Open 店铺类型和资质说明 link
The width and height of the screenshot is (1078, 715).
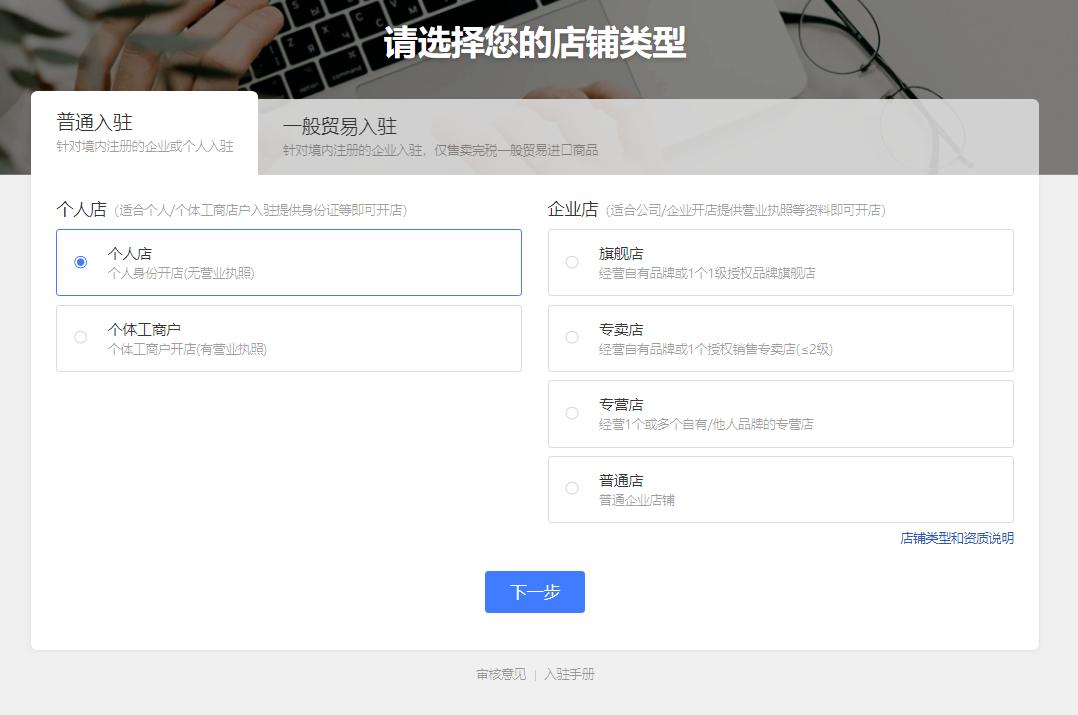955,538
